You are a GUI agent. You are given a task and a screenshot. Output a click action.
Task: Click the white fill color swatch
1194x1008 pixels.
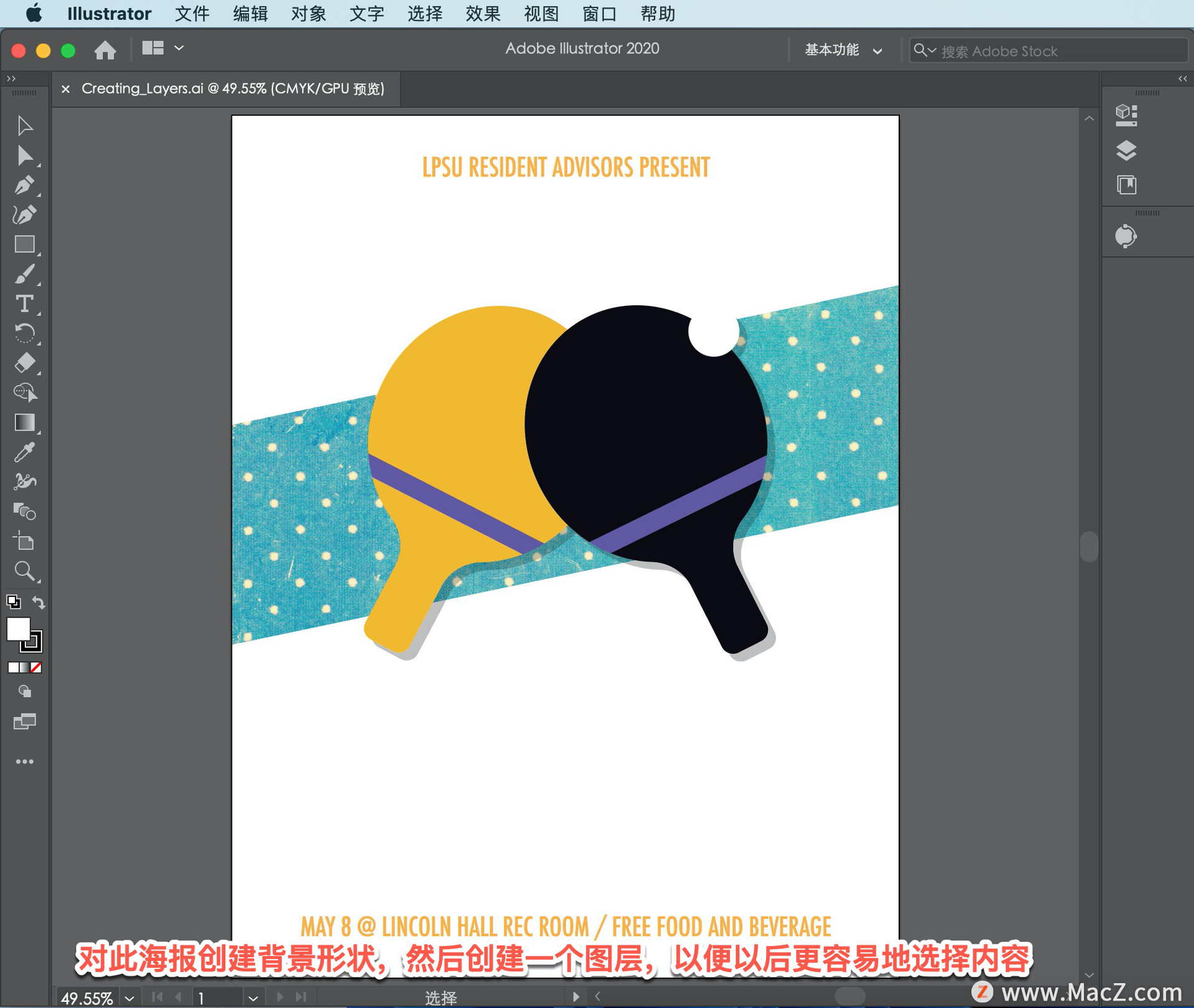[18, 629]
